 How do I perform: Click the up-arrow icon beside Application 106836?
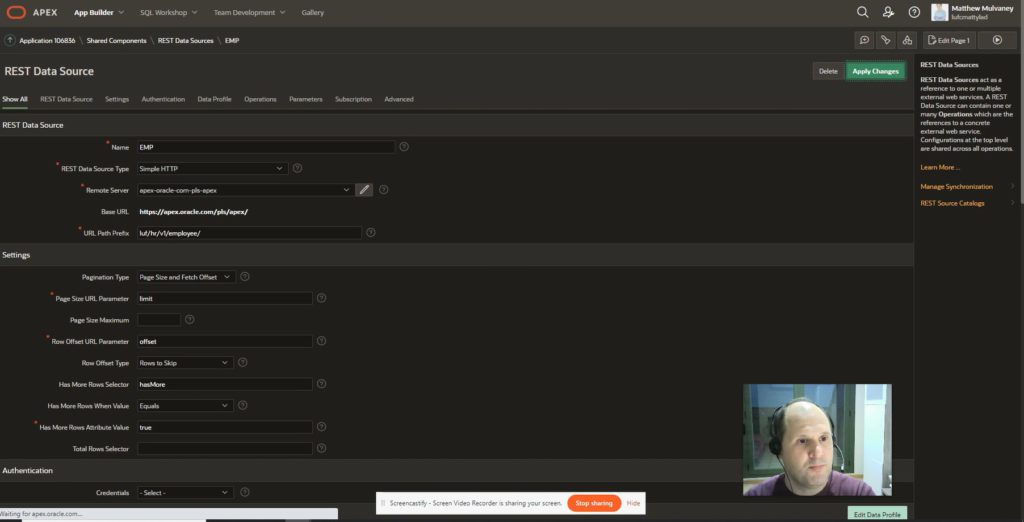click(x=10, y=41)
